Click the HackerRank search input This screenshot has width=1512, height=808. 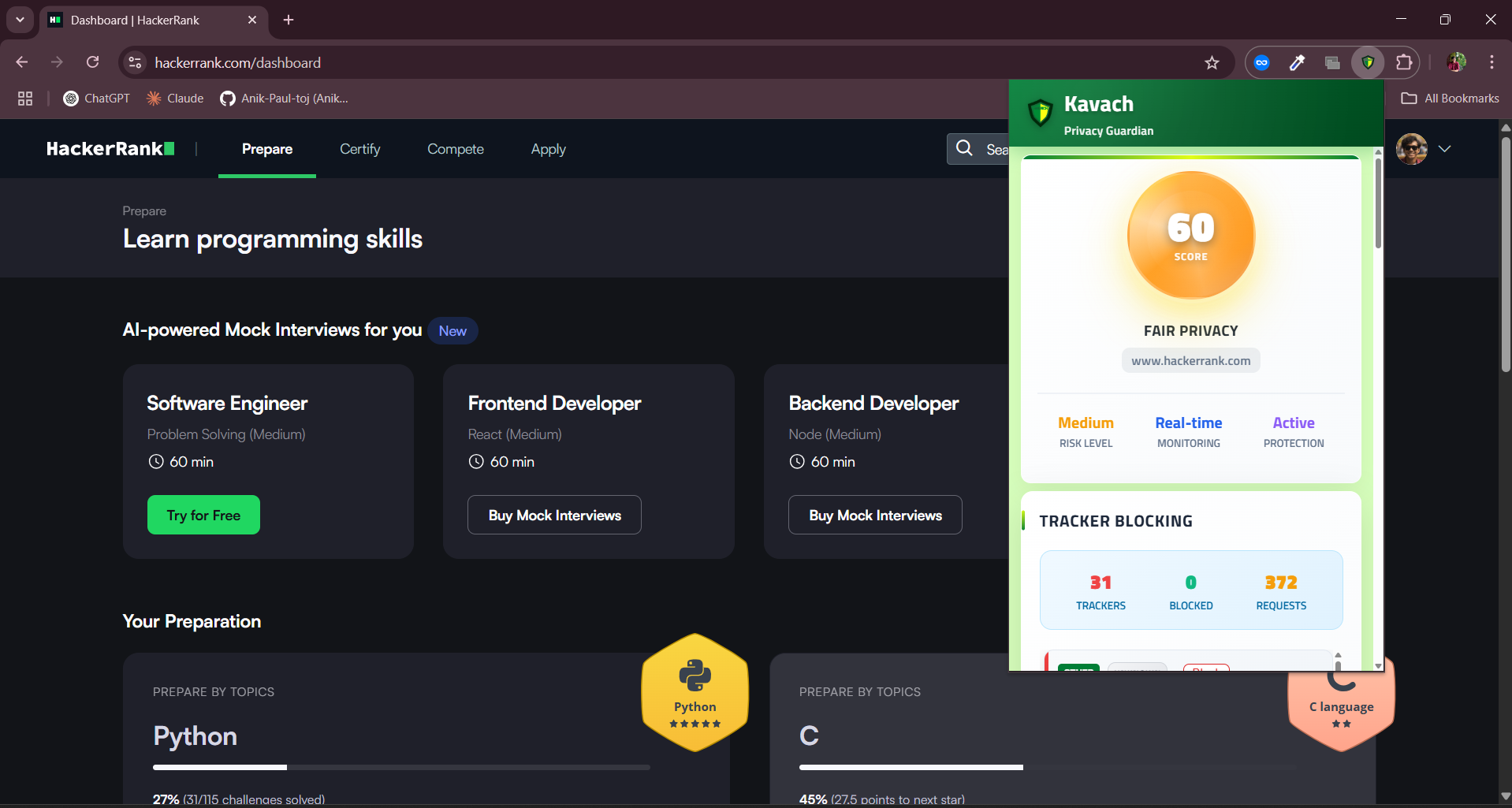click(x=978, y=148)
